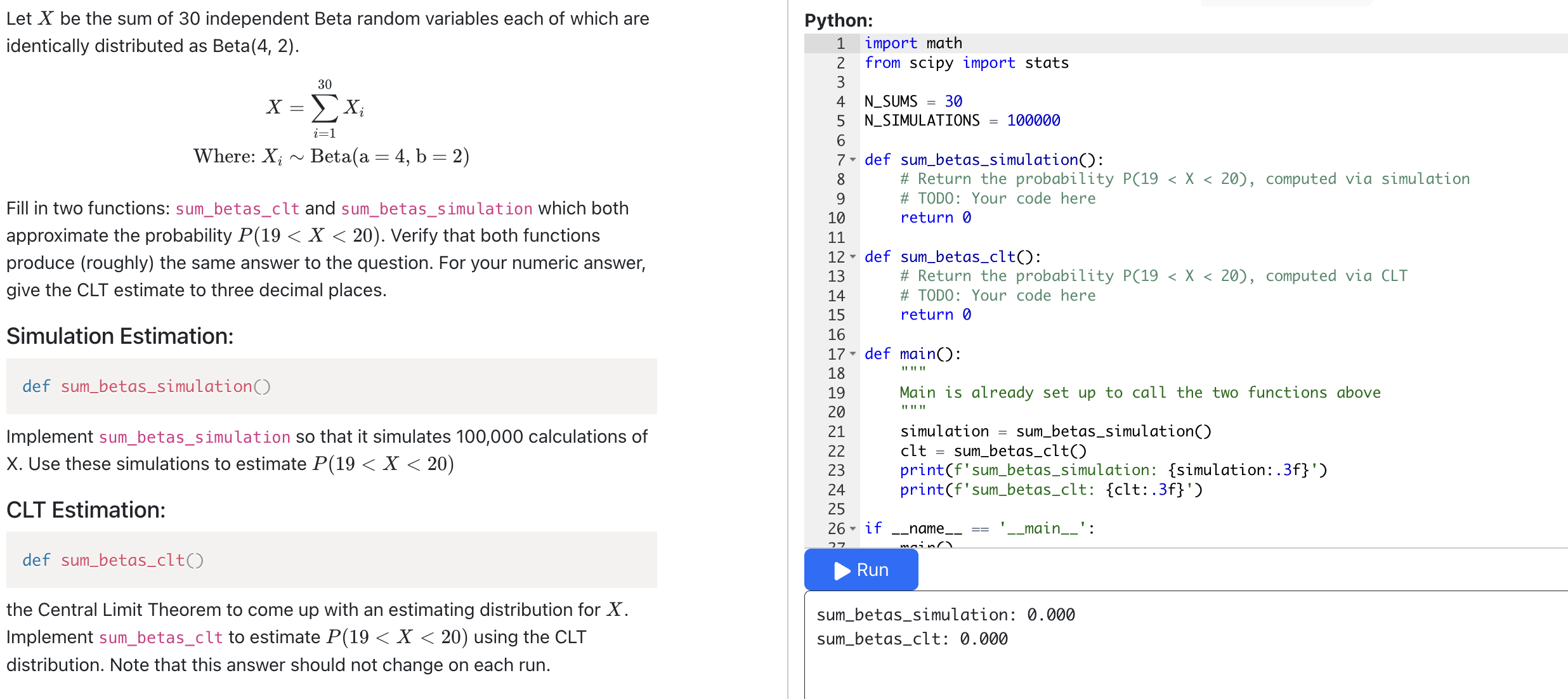The width and height of the screenshot is (1568, 699).
Task: Collapse the __main__ guard block fold arrow
Action: [x=852, y=528]
